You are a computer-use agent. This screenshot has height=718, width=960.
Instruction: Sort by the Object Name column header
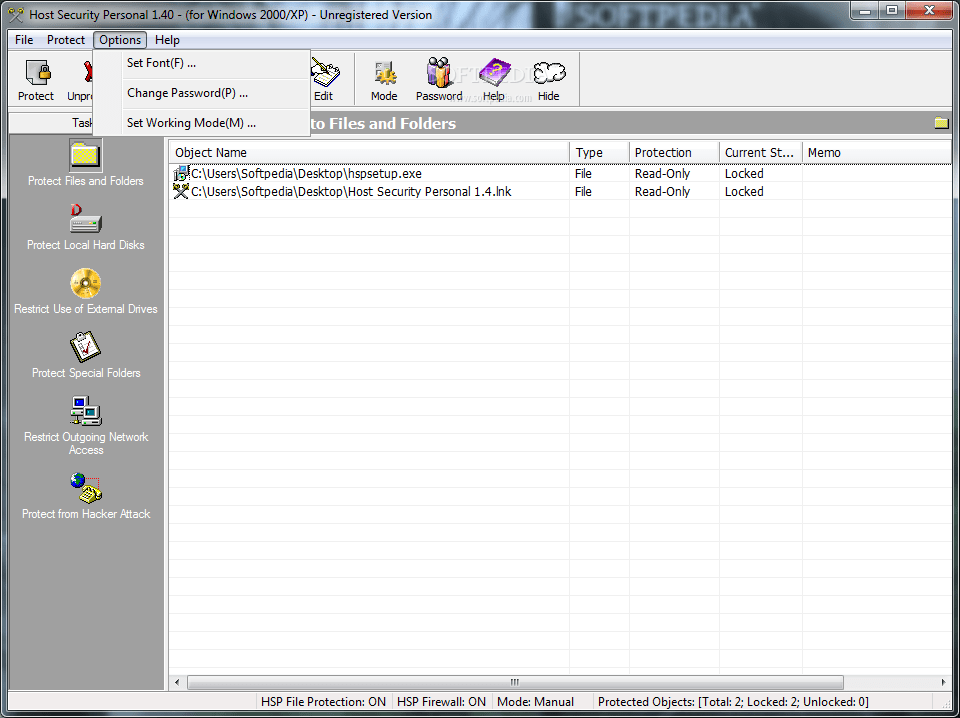click(369, 152)
